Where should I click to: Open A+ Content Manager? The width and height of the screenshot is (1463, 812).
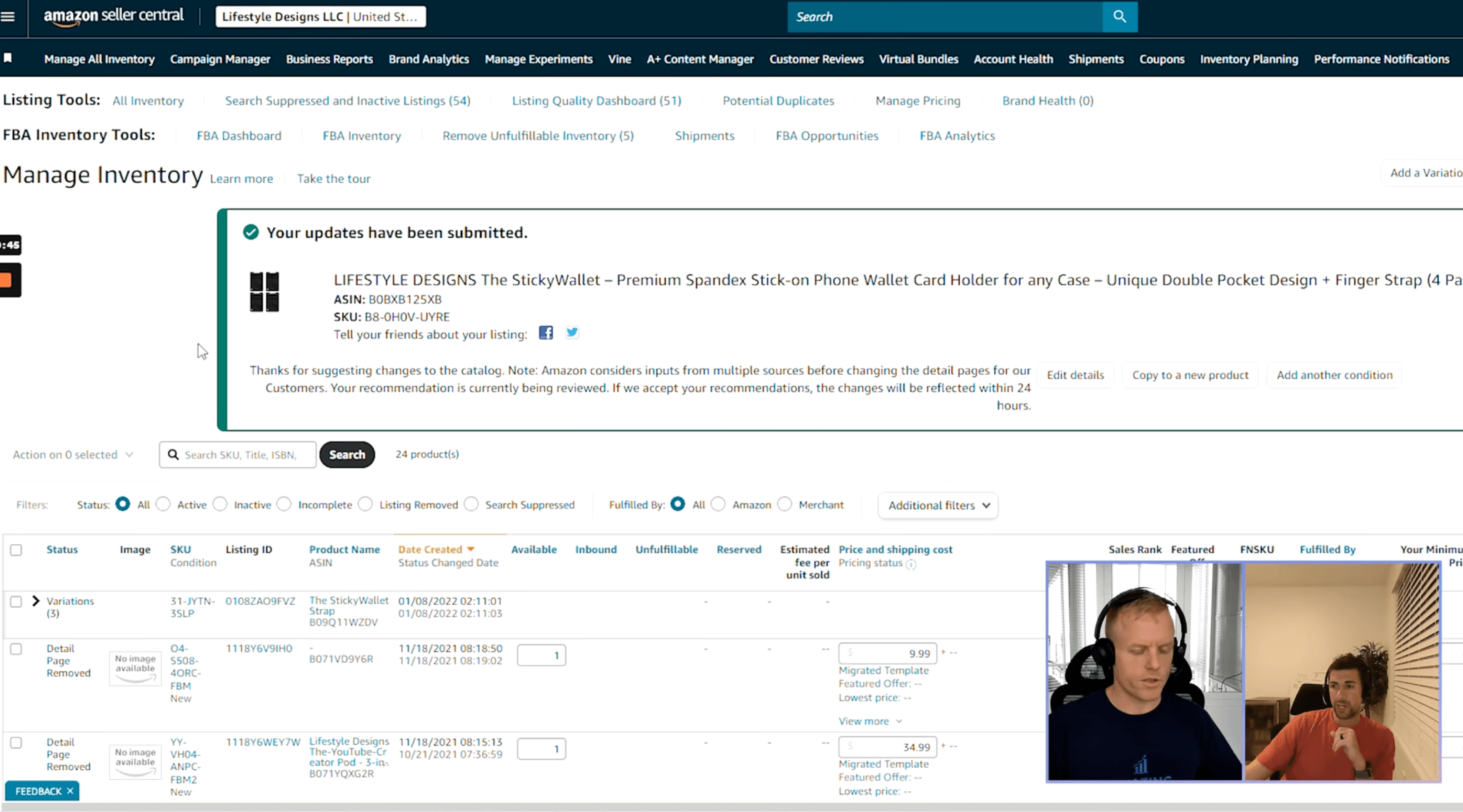click(700, 59)
